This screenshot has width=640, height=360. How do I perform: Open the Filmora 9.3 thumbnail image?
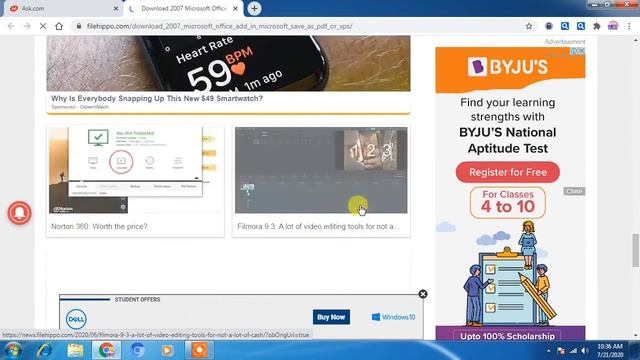click(x=321, y=170)
